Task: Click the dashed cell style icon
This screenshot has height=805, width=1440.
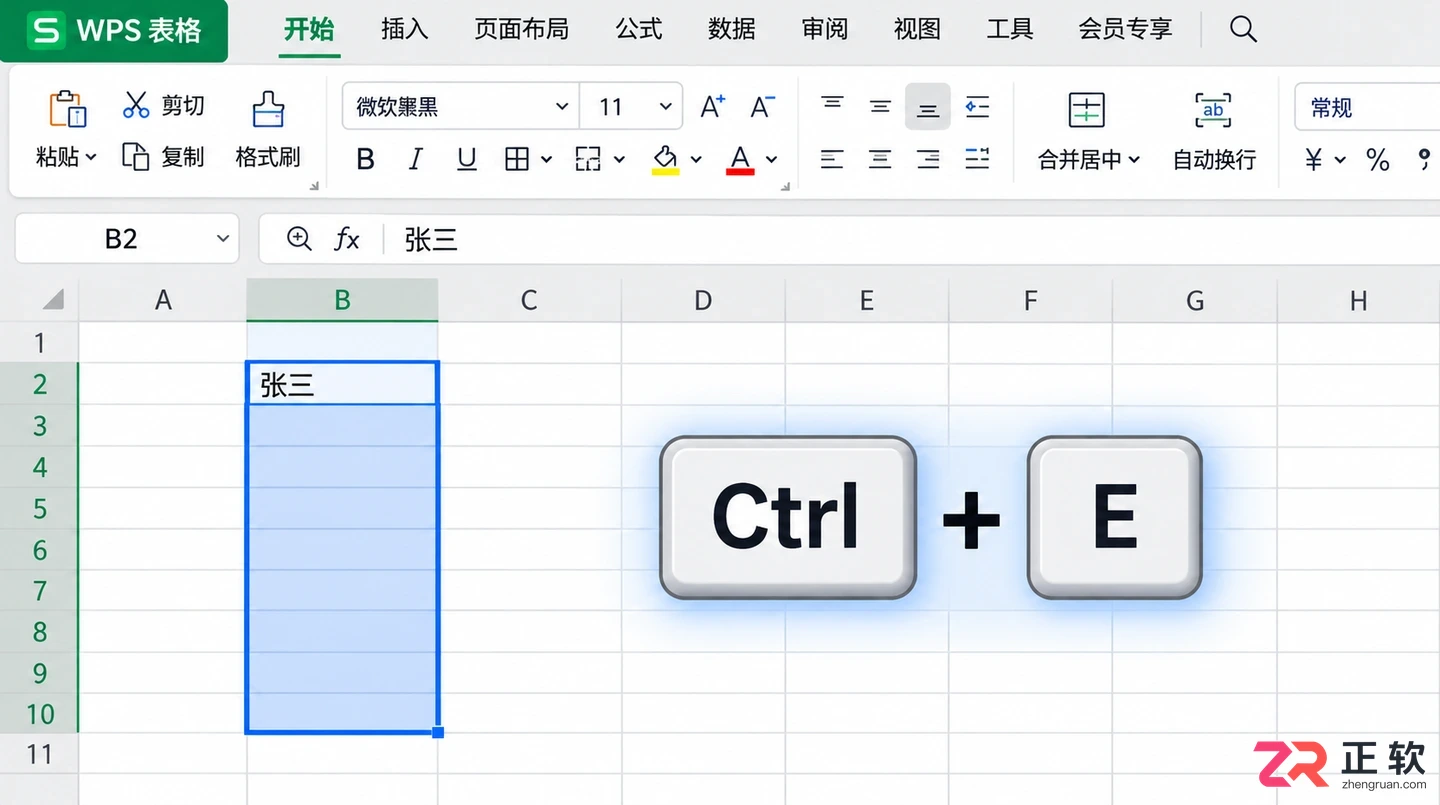Action: pyautogui.click(x=588, y=159)
